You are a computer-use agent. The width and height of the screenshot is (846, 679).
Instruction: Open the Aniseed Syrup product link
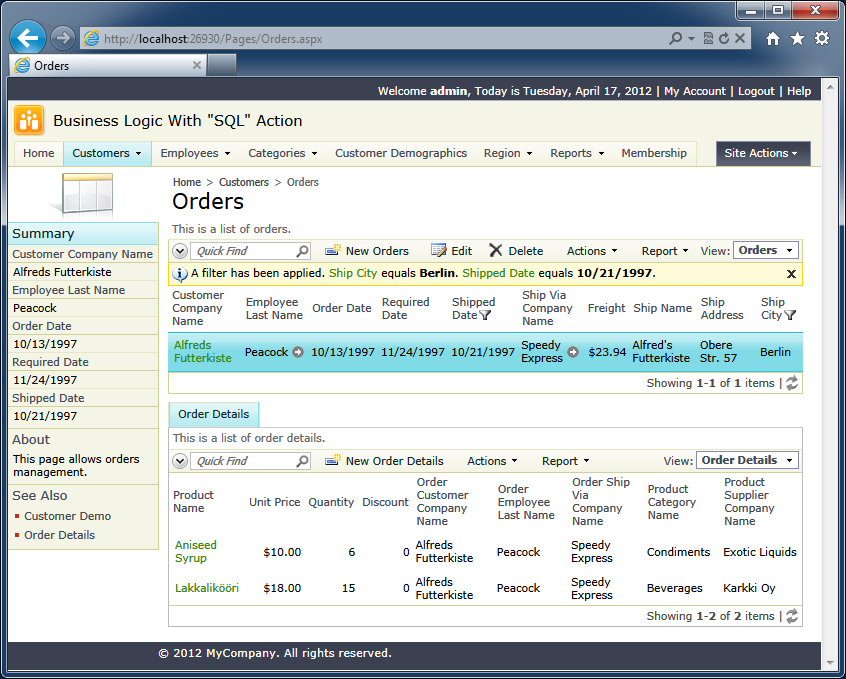[195, 551]
